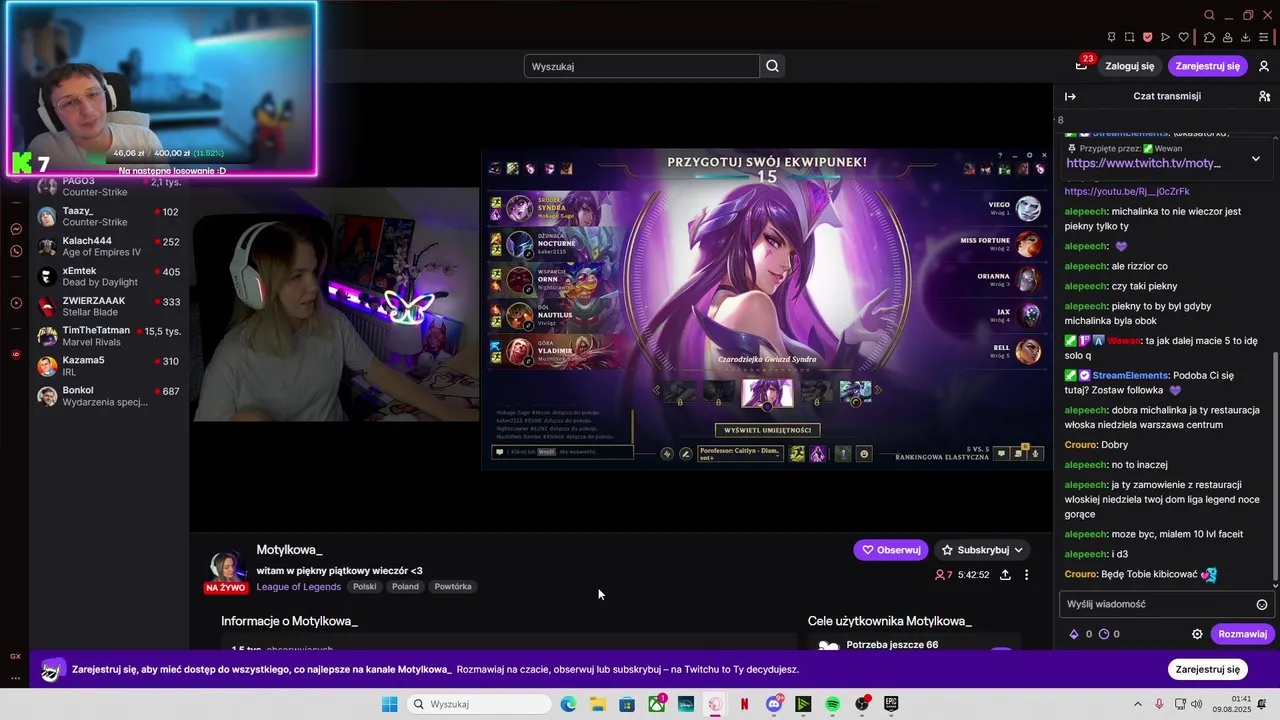Image resolution: width=1280 pixels, height=720 pixels.
Task: Open Spotify from the taskbar
Action: (833, 704)
